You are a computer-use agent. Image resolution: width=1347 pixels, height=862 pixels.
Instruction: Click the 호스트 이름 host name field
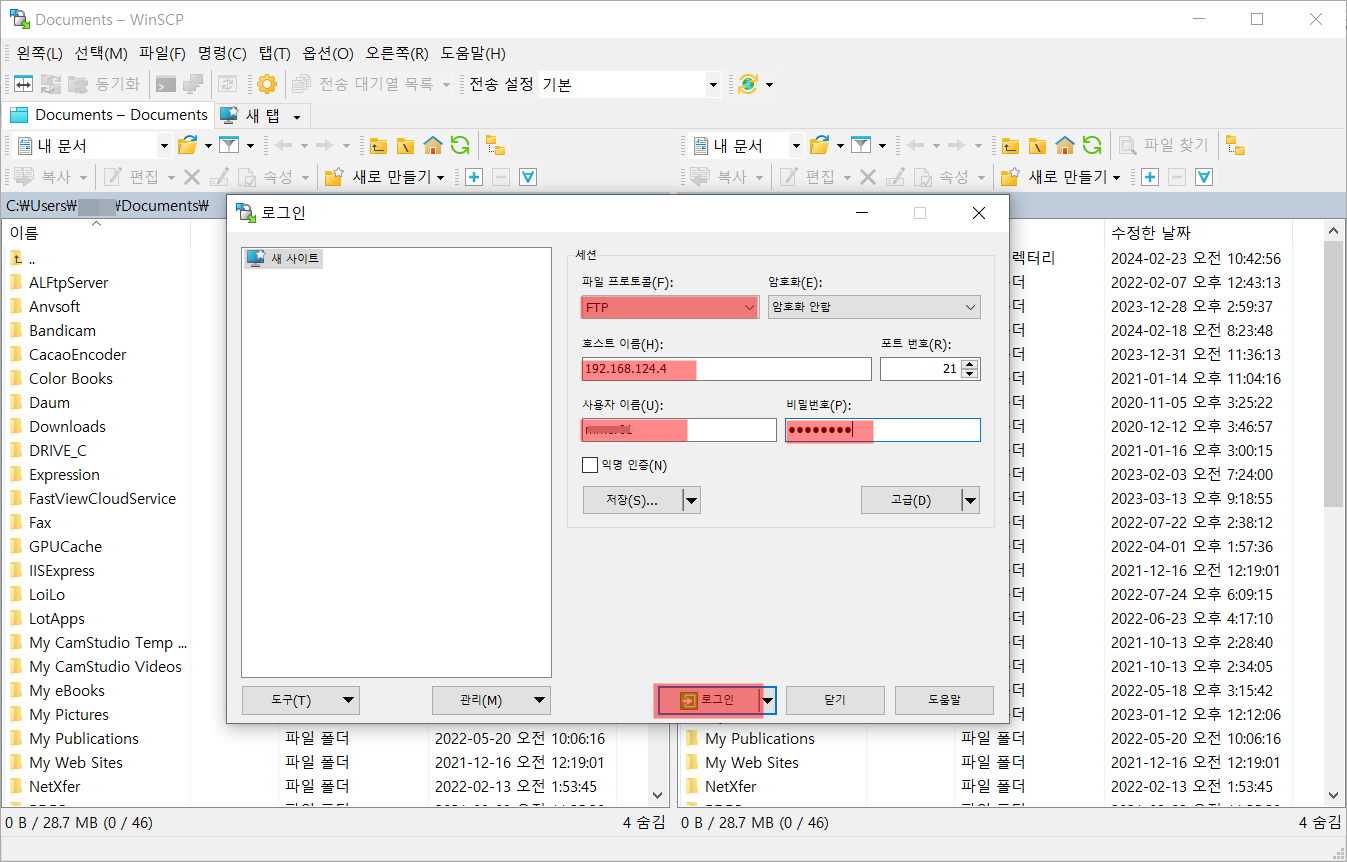point(726,369)
